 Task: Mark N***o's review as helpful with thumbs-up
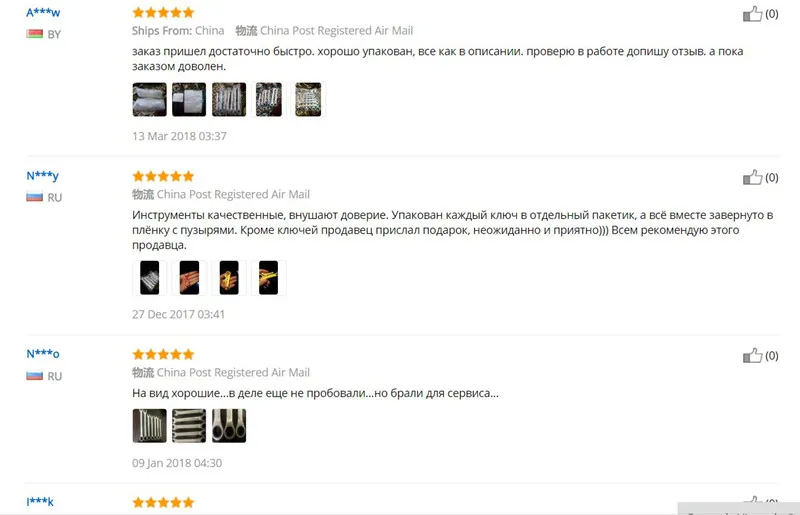[x=752, y=355]
